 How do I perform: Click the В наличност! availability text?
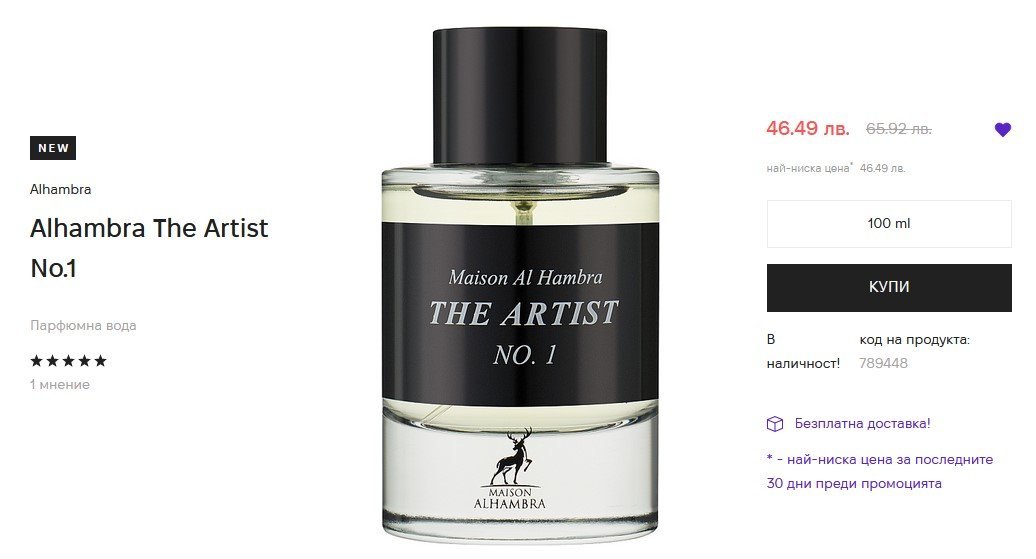803,352
